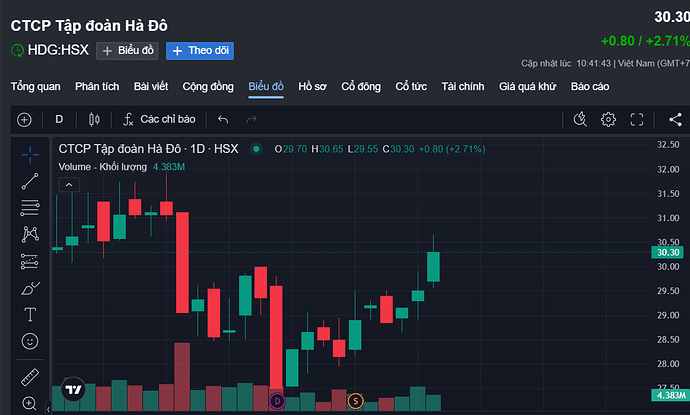This screenshot has width=690, height=415.
Task: Select the text annotation tool
Action: [31, 315]
